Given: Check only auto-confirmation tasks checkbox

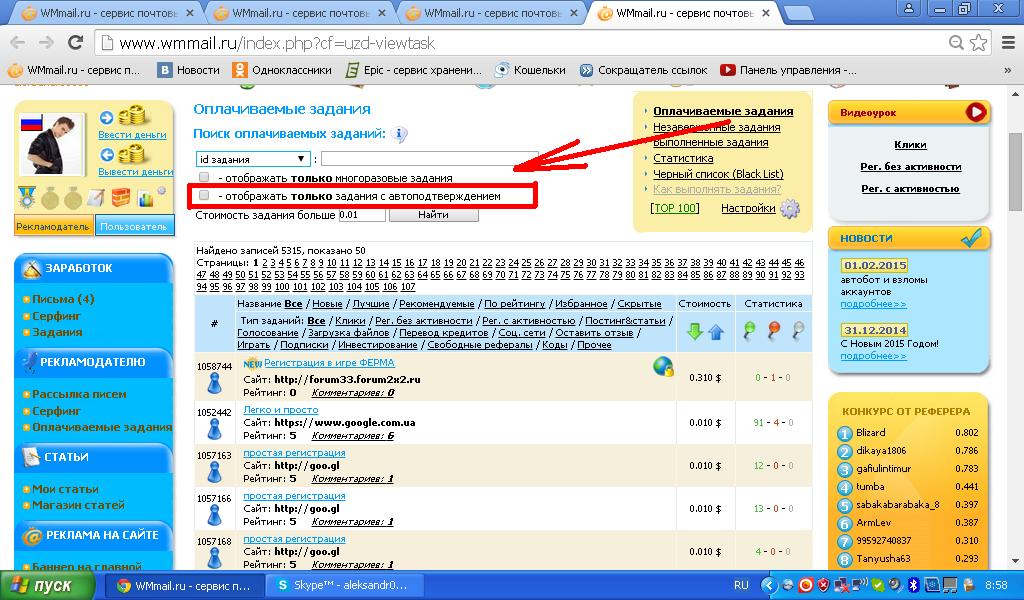Looking at the screenshot, I should [x=204, y=196].
